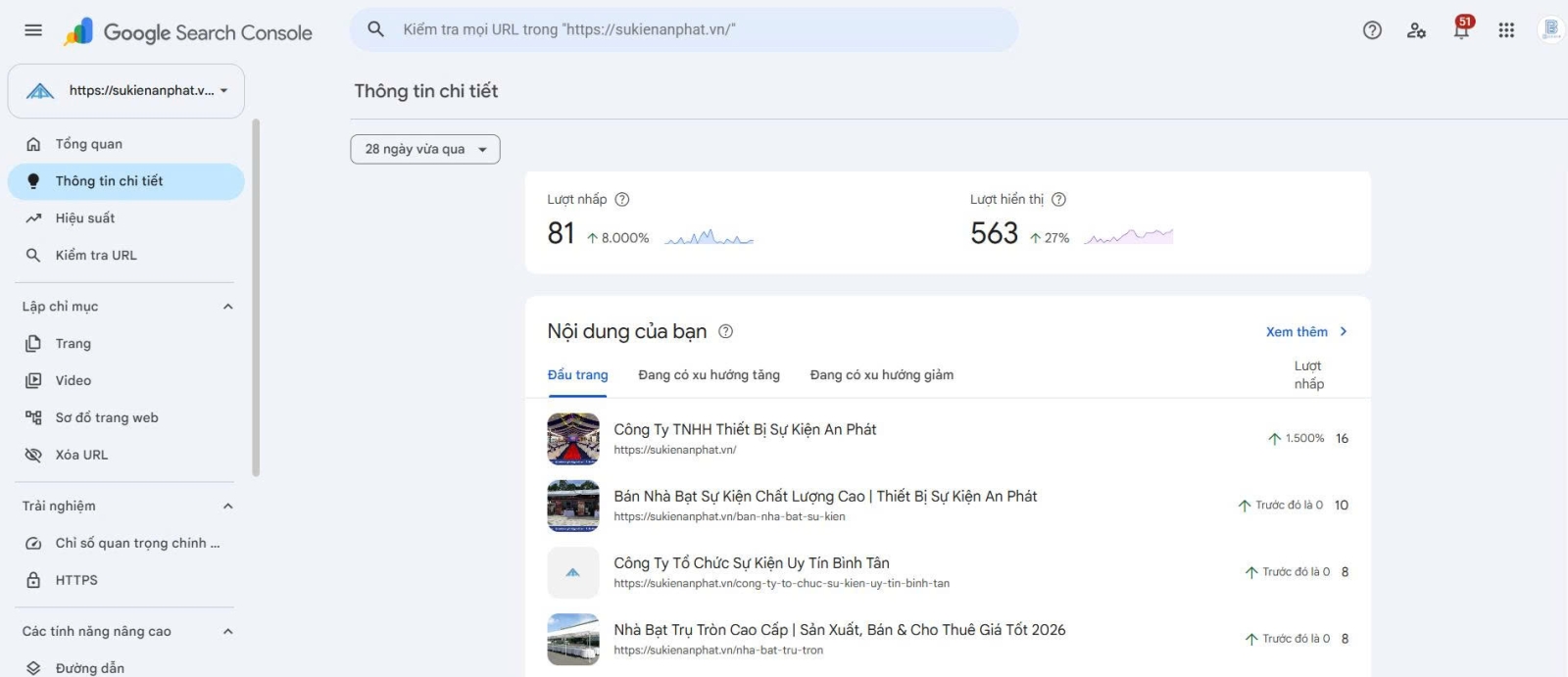This screenshot has width=1568, height=677.
Task: Click the 81 clicks value
Action: point(561,234)
